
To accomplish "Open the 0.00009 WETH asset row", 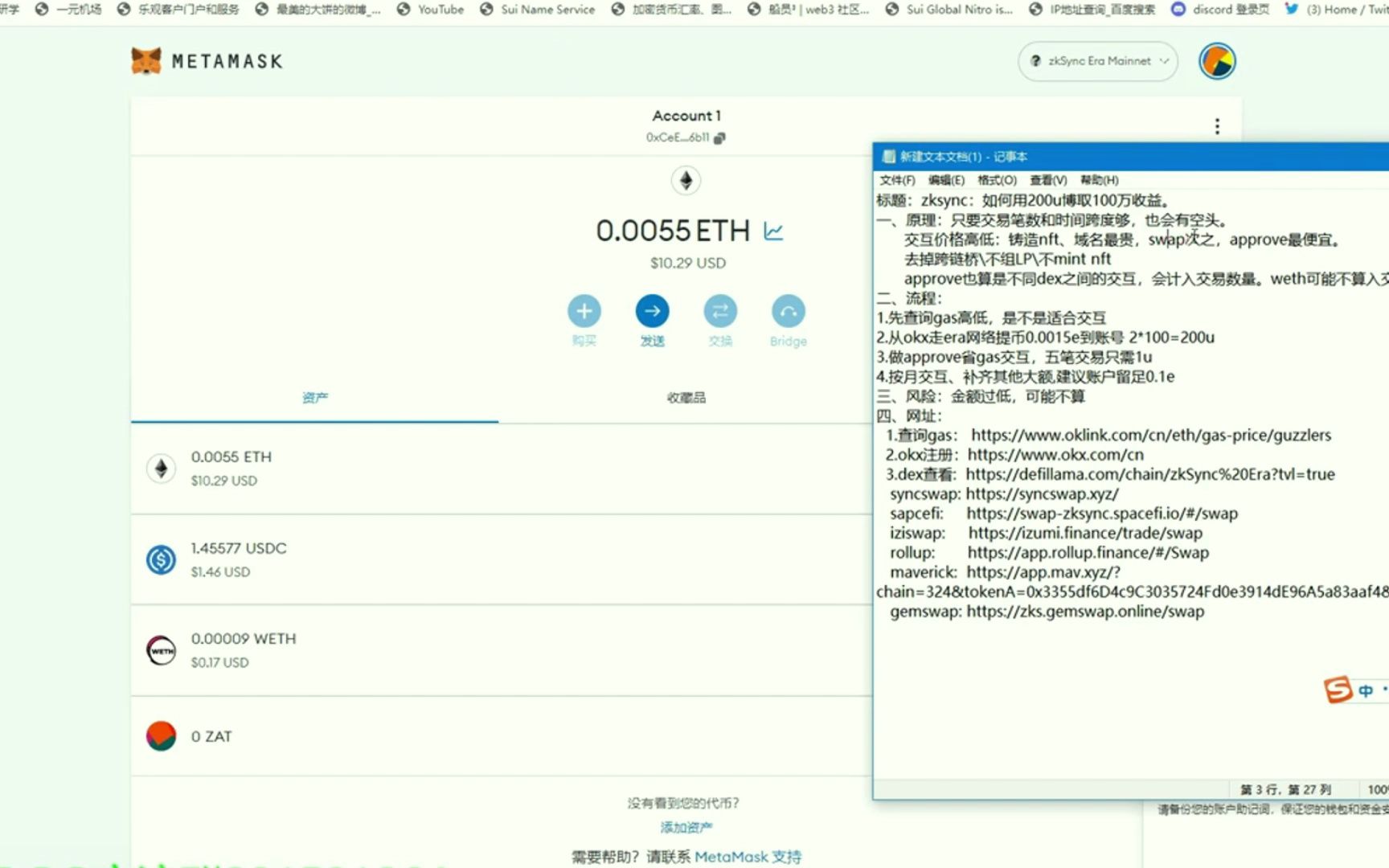I will click(x=502, y=650).
